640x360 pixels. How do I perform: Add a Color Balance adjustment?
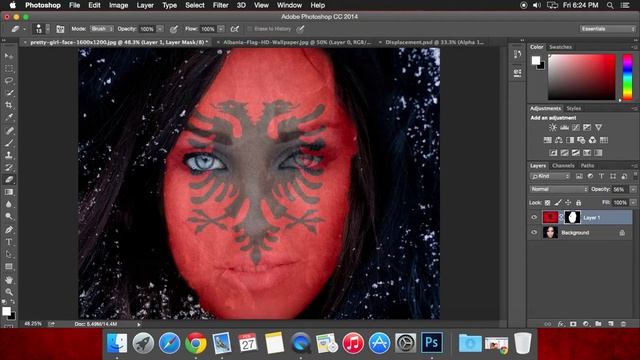click(559, 140)
